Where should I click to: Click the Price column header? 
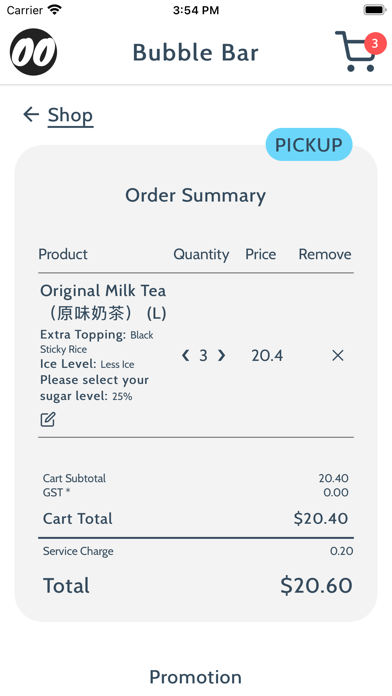[261, 254]
